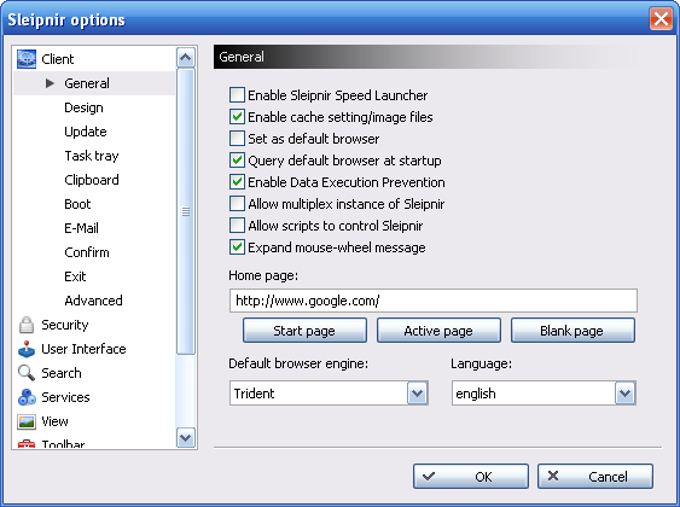Open the Default browser engine dropdown
Screen dimensions: 680x507
coord(417,393)
